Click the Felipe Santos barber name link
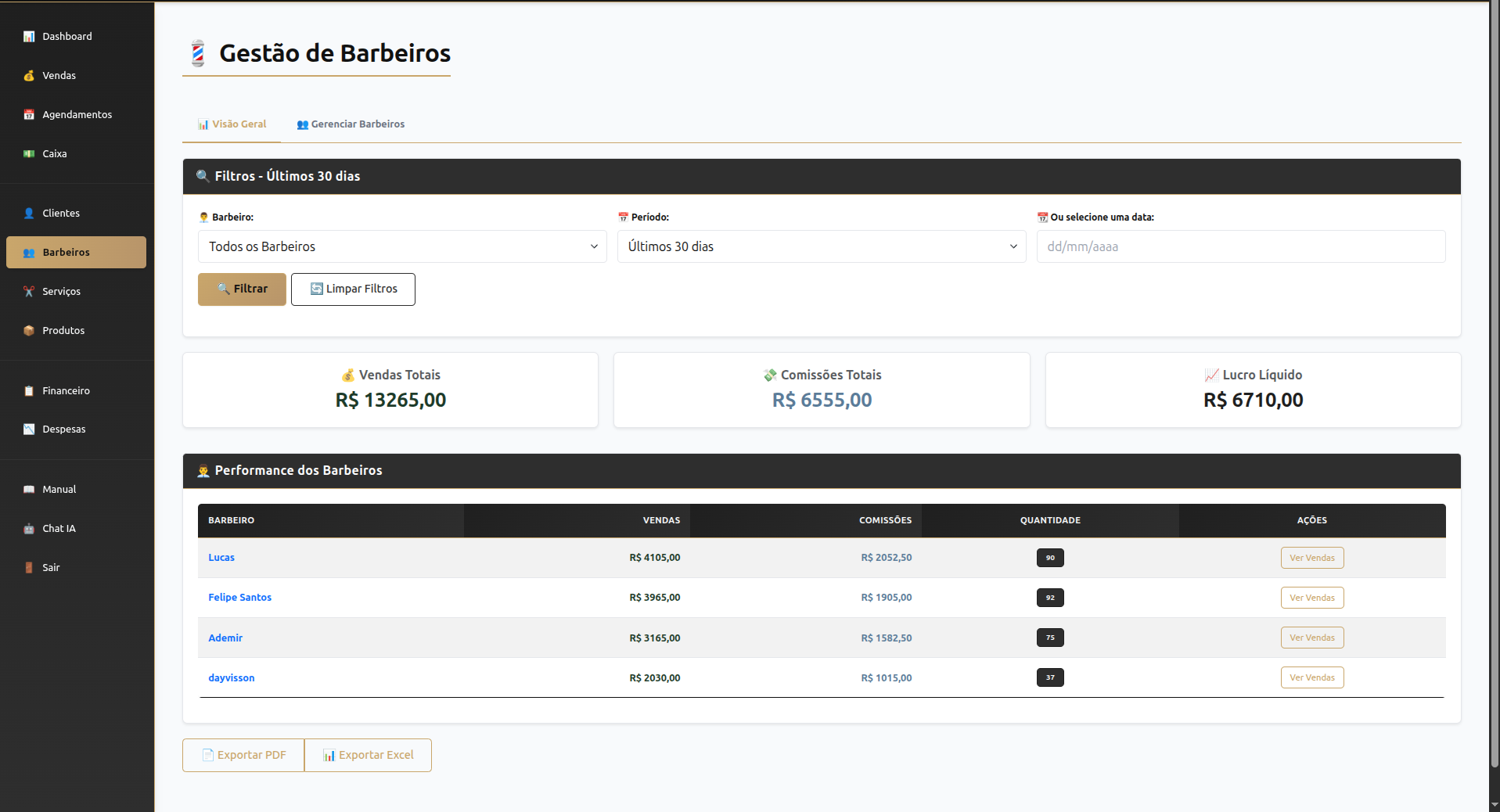 (239, 598)
